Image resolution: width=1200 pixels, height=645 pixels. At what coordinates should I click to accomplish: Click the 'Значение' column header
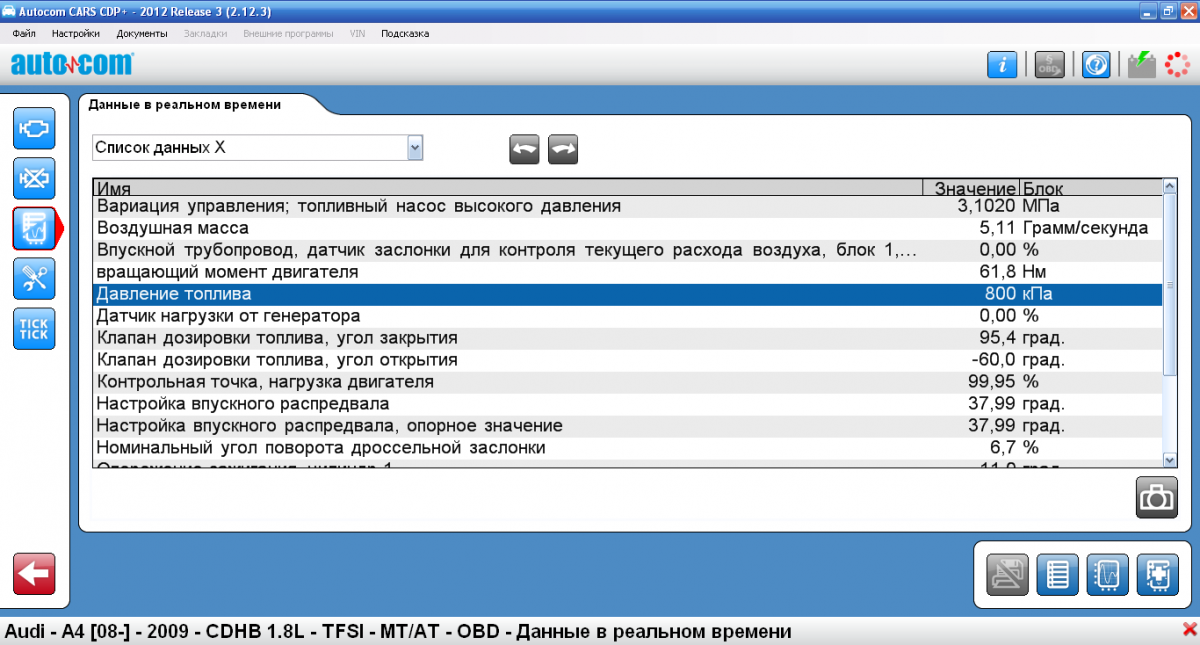(970, 188)
